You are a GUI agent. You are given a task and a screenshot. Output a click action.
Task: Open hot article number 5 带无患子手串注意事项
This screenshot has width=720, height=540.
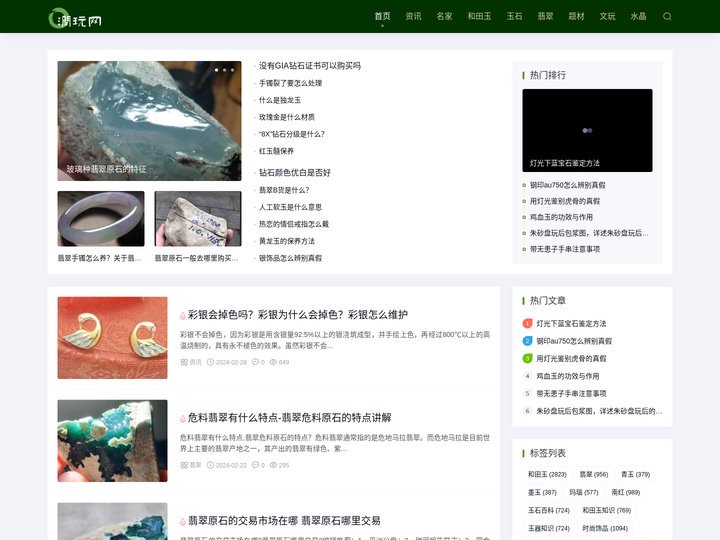click(571, 394)
